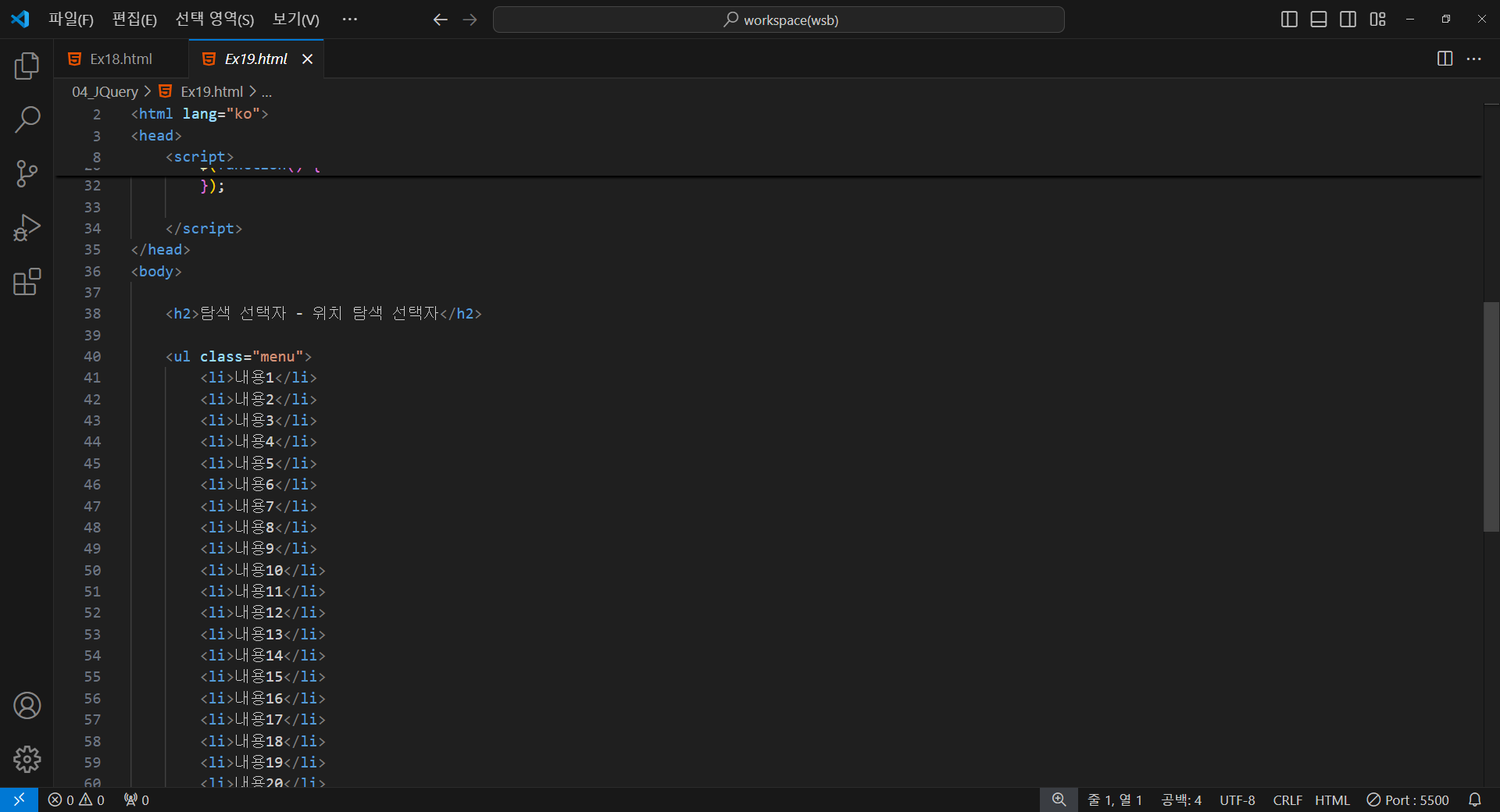This screenshot has width=1500, height=812.
Task: Change end of line sequence CRLF
Action: pos(1287,800)
